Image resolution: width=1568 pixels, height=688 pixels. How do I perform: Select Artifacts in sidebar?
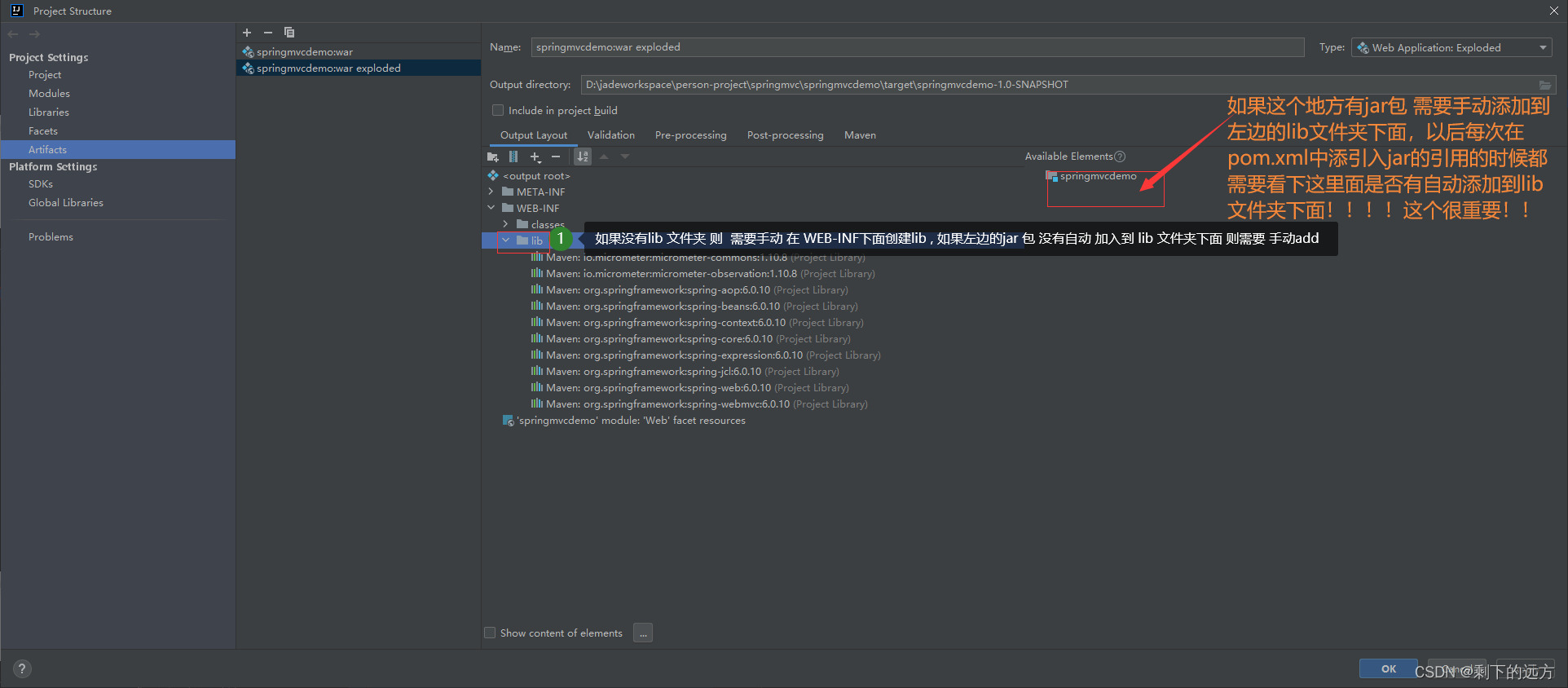pyautogui.click(x=118, y=150)
